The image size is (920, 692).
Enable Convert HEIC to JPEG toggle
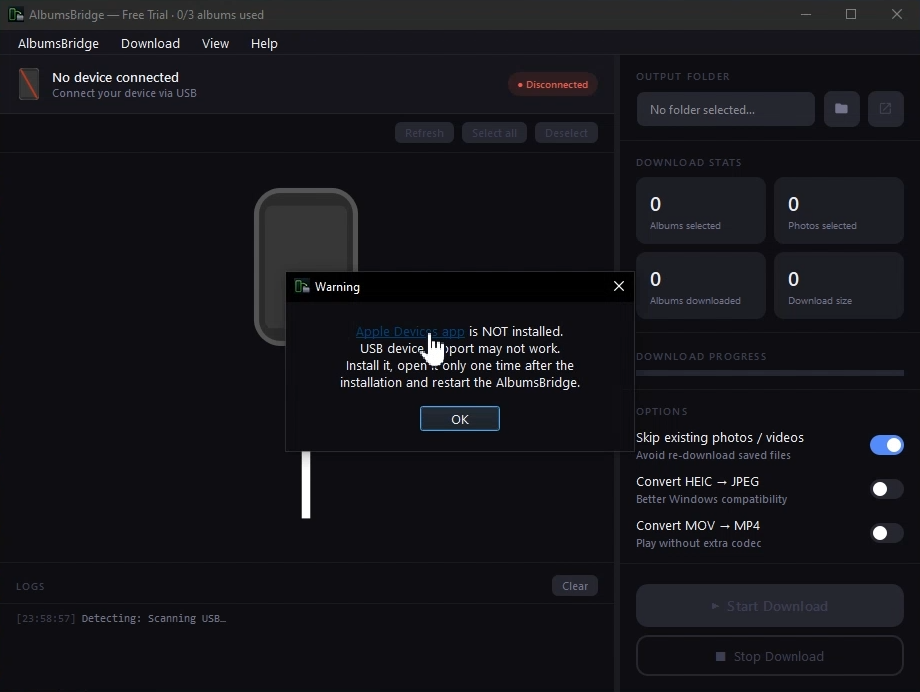(887, 489)
